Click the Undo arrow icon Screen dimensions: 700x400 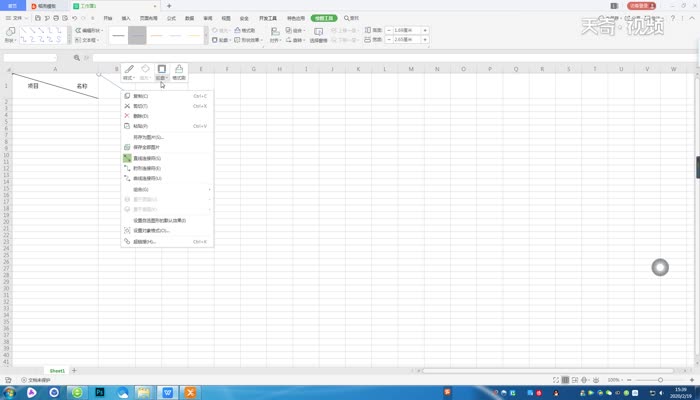tap(75, 18)
